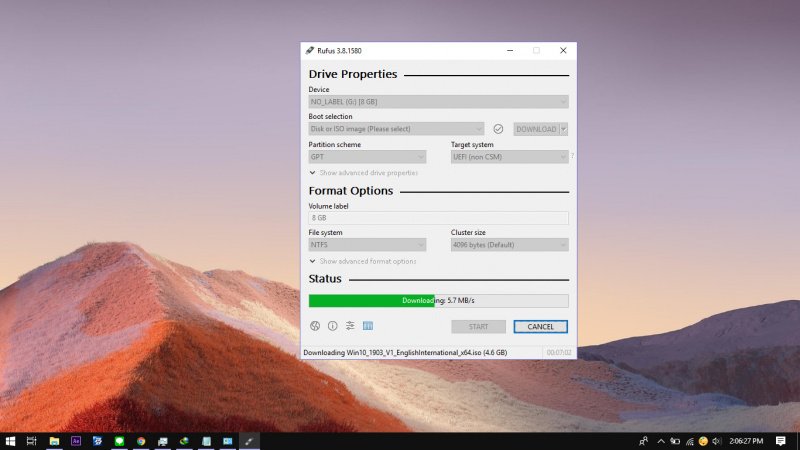Open the Action Center notifications icon
Viewport: 800px width, 450px height.
click(781, 441)
